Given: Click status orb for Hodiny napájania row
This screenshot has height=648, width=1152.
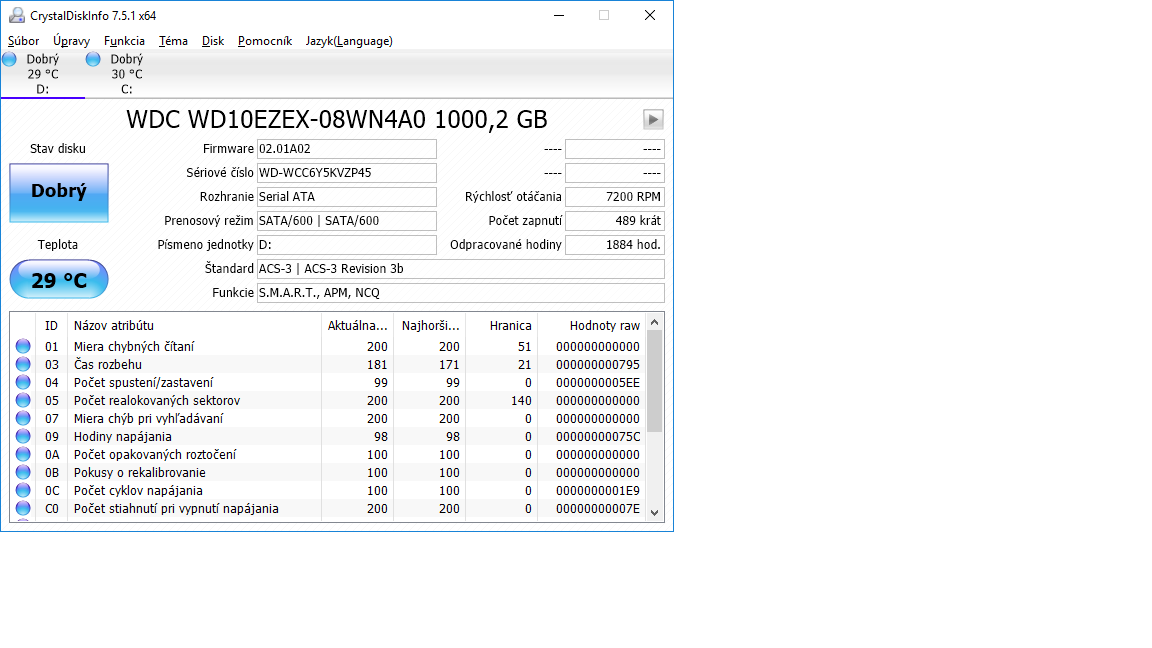Looking at the screenshot, I should (24, 436).
